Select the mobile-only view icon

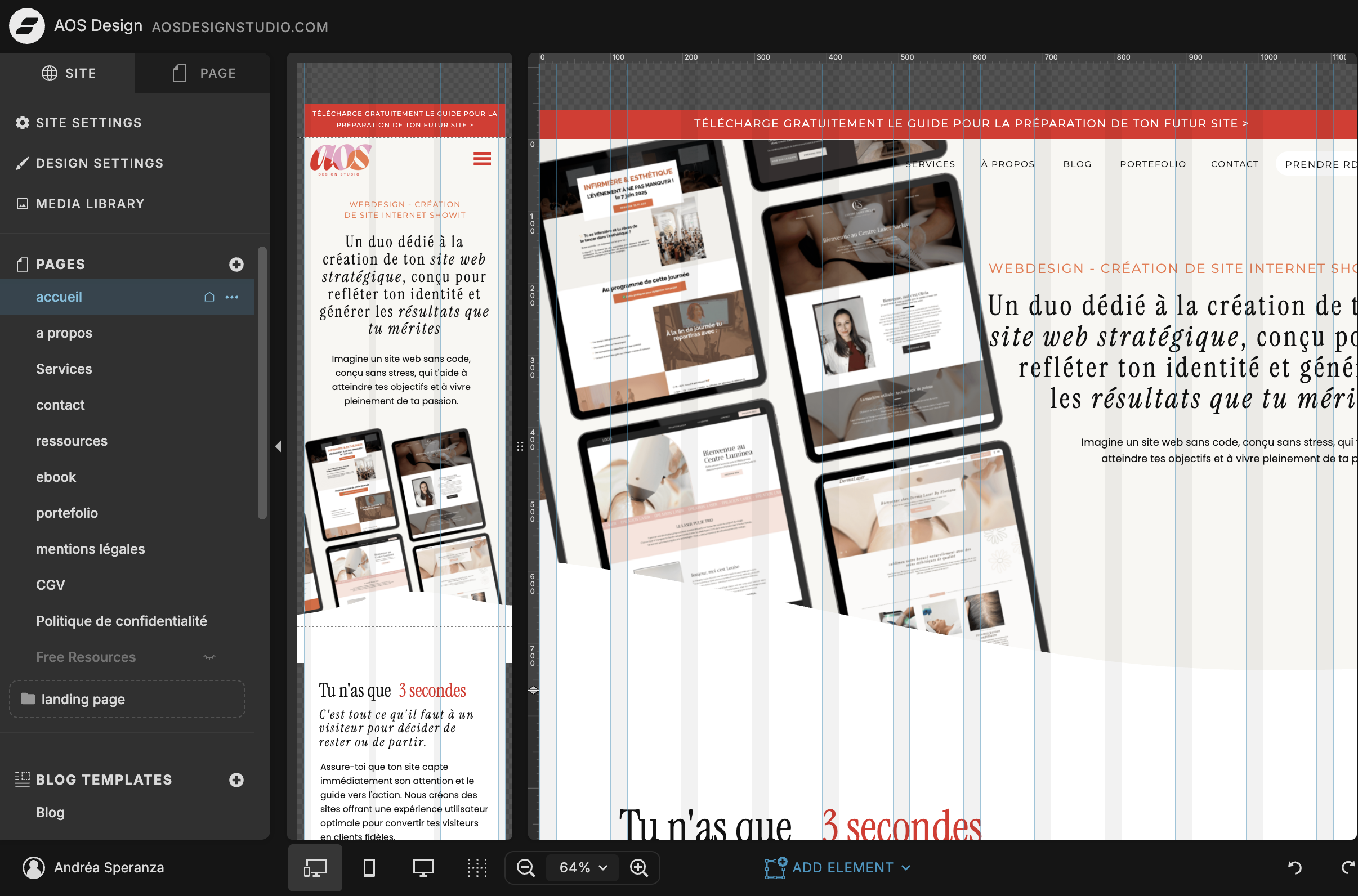coord(369,867)
